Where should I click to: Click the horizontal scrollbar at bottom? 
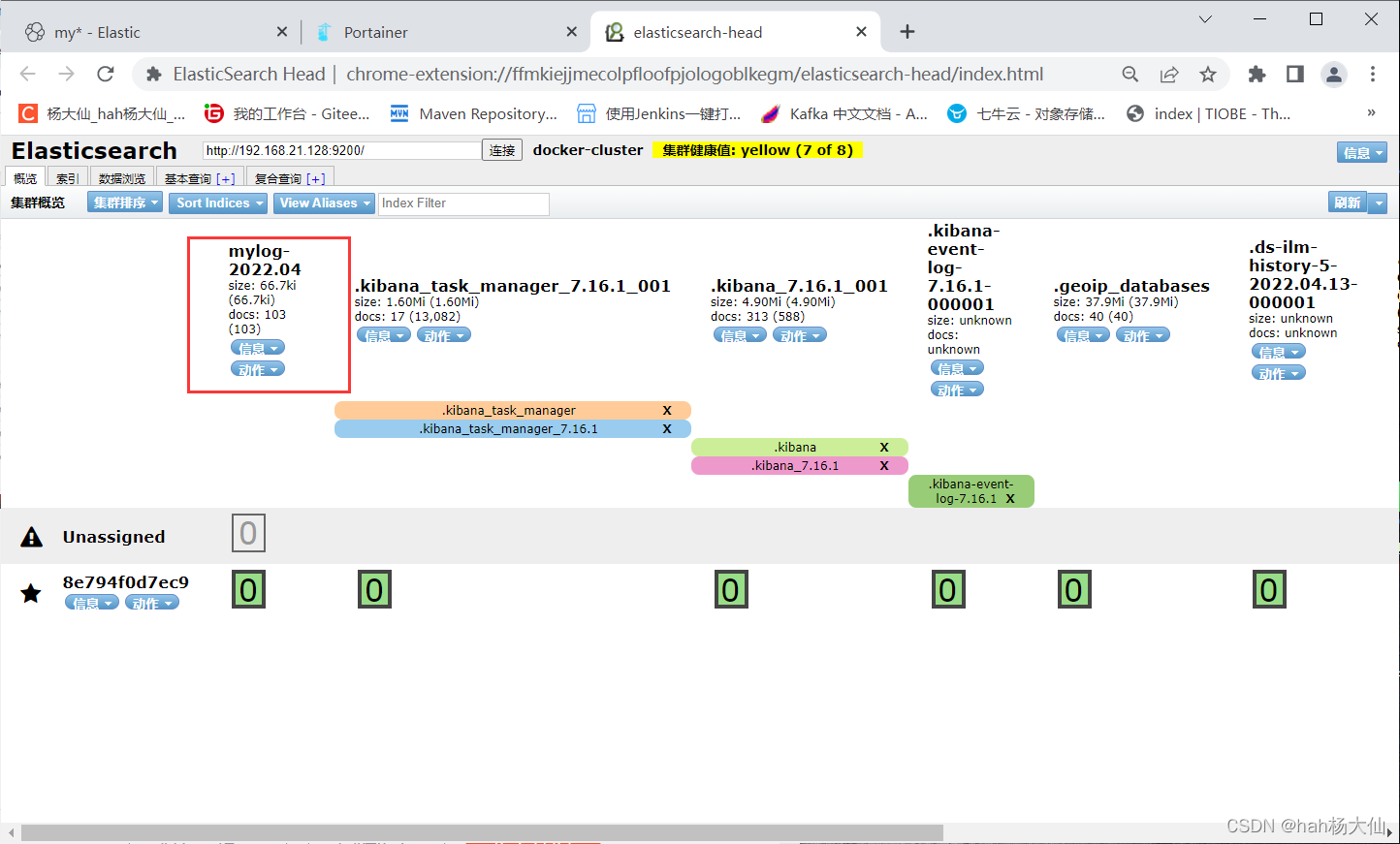coord(482,832)
